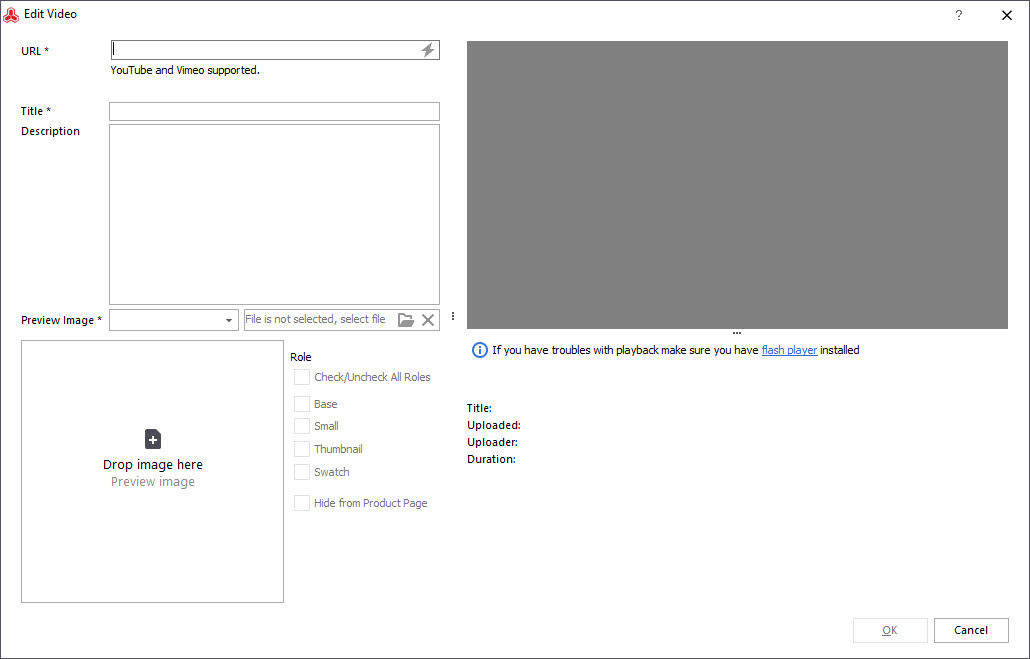
Task: Click the Drop image here preview area
Action: pyautogui.click(x=152, y=471)
